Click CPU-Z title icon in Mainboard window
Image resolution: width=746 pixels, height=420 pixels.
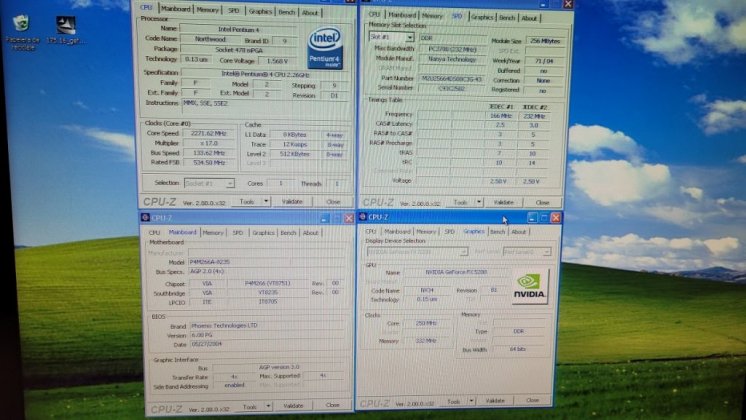click(x=145, y=217)
